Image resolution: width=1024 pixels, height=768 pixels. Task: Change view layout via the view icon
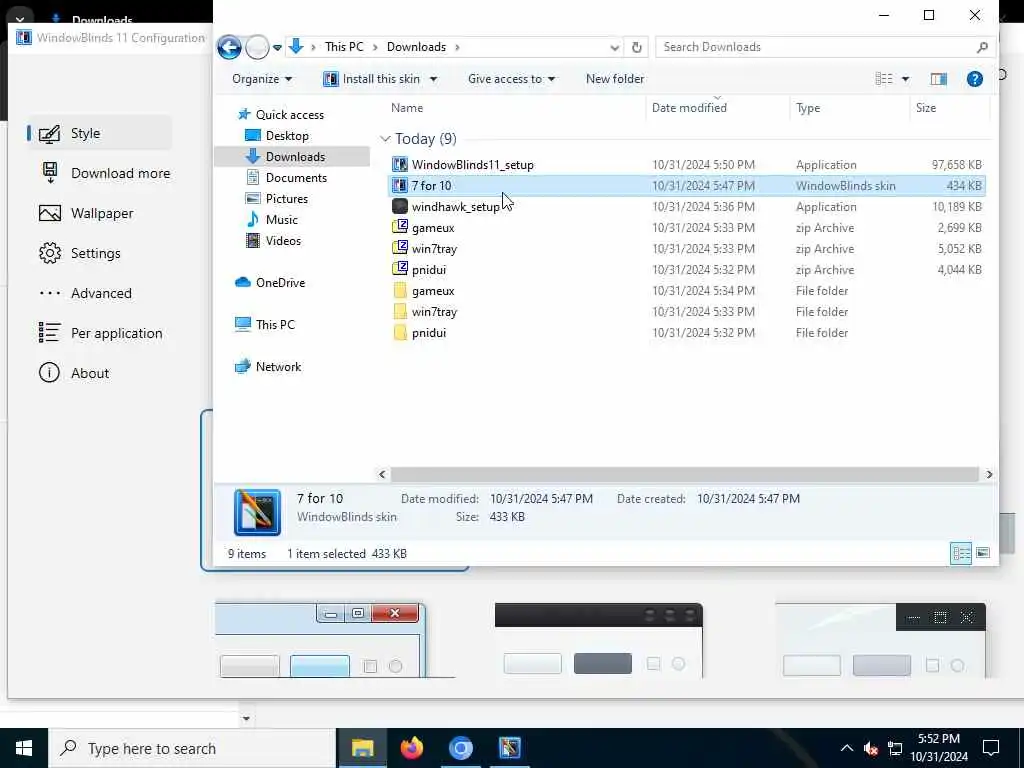(884, 79)
